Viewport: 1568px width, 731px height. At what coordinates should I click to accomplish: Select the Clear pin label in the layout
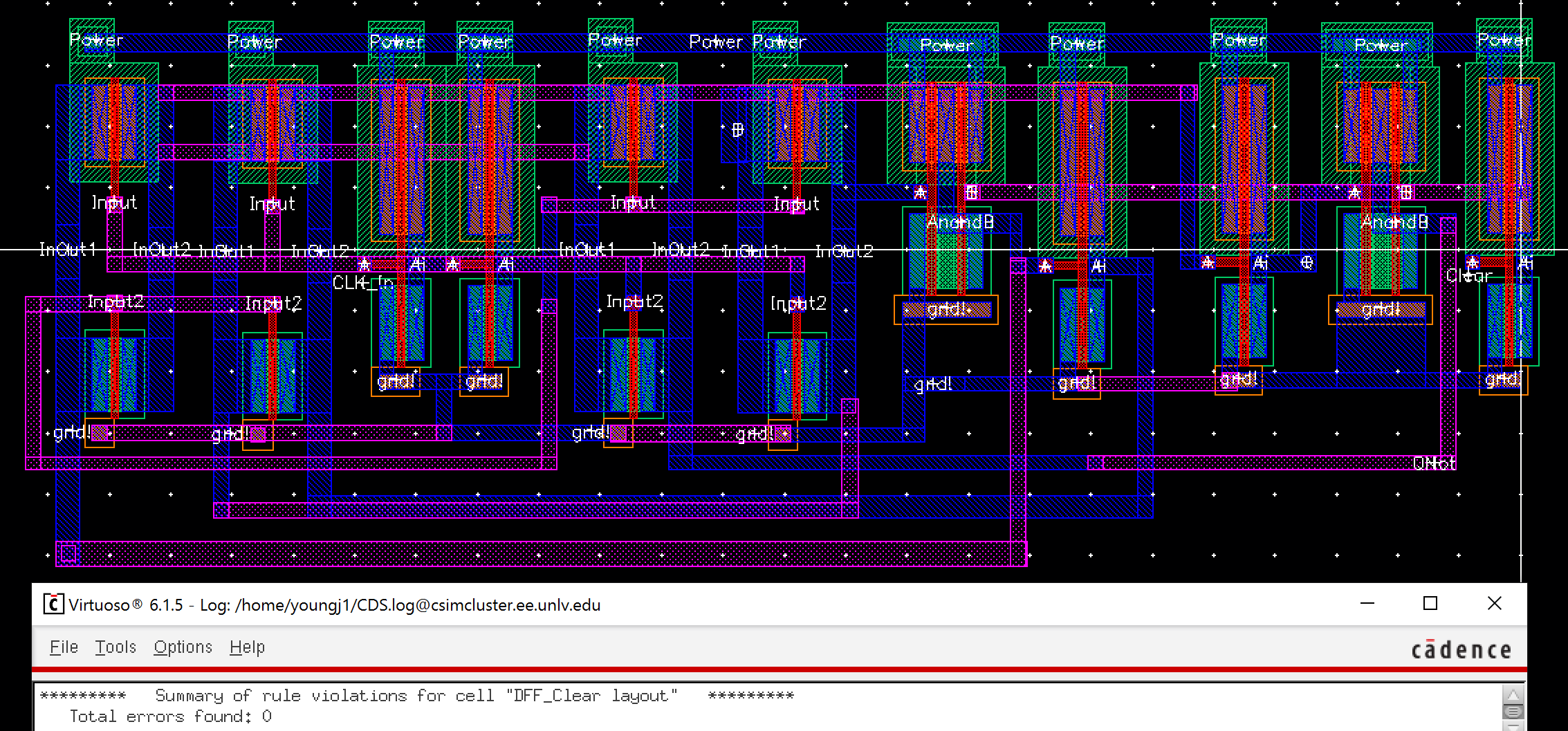[1468, 276]
